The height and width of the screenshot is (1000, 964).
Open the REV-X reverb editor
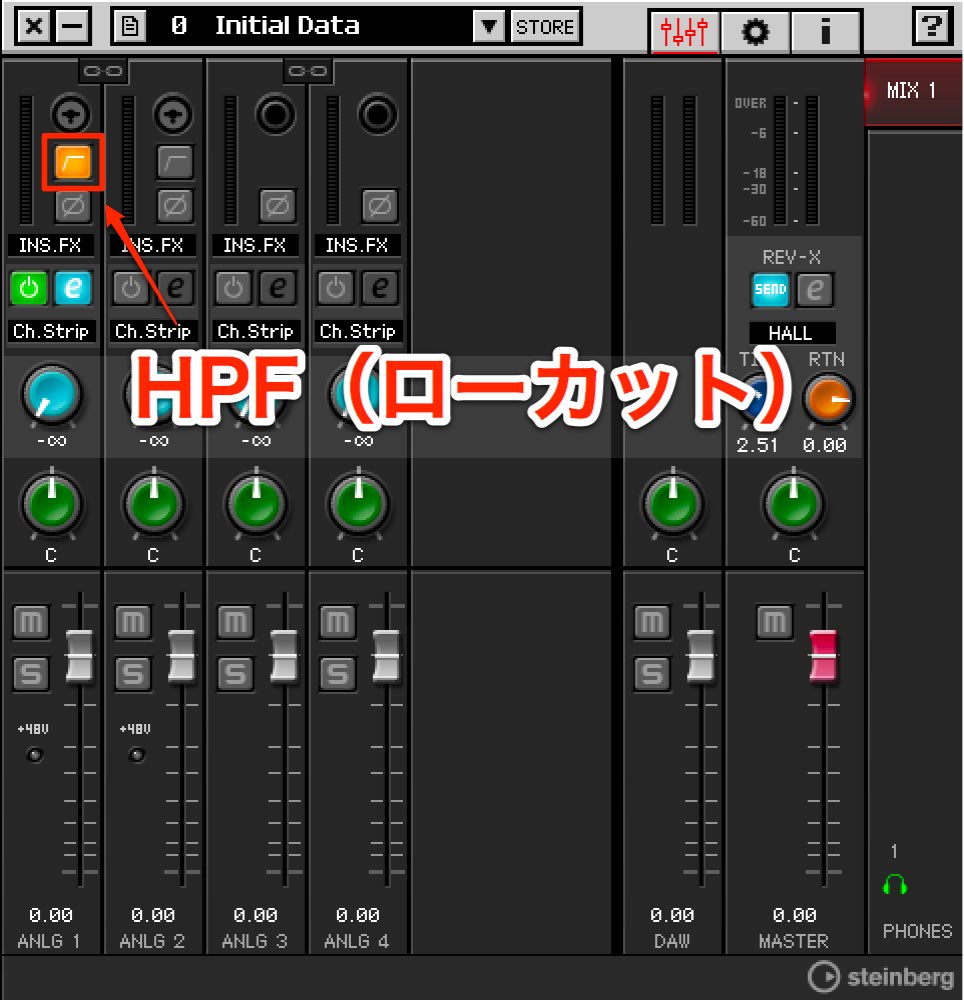815,290
